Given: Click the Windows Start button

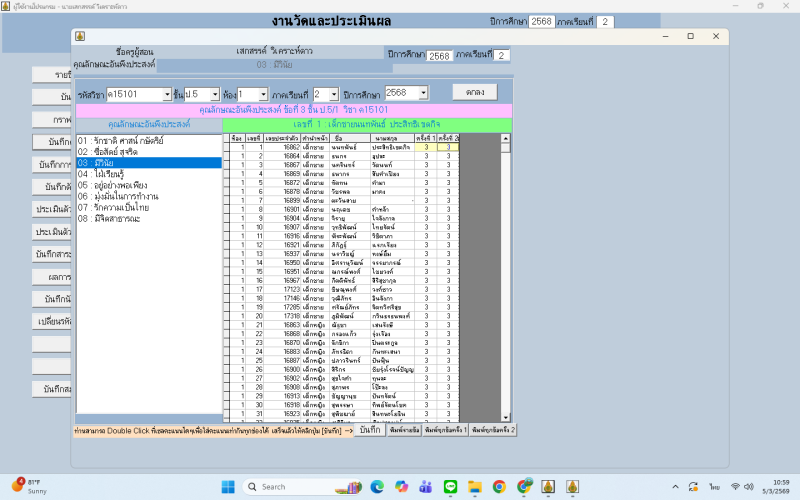Looking at the screenshot, I should 228,487.
